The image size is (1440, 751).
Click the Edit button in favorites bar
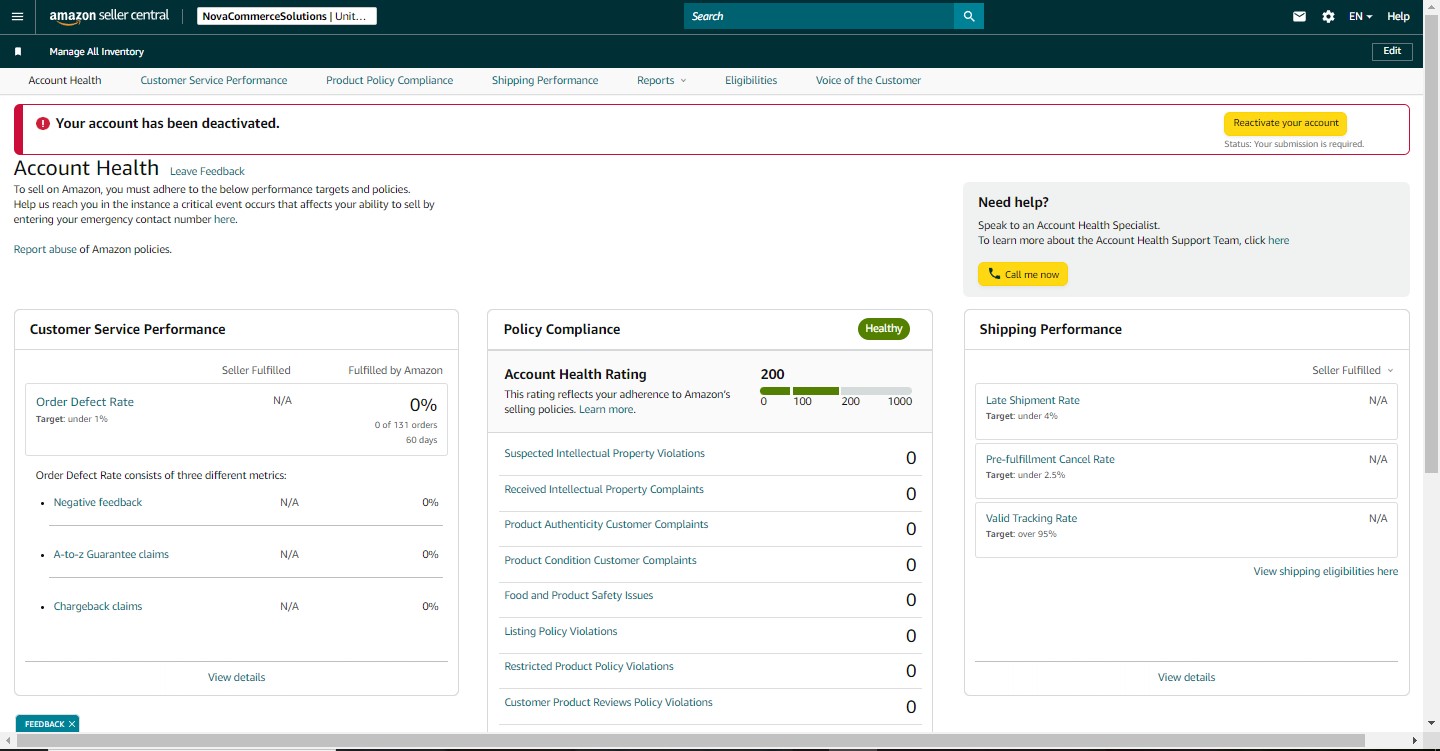1392,51
